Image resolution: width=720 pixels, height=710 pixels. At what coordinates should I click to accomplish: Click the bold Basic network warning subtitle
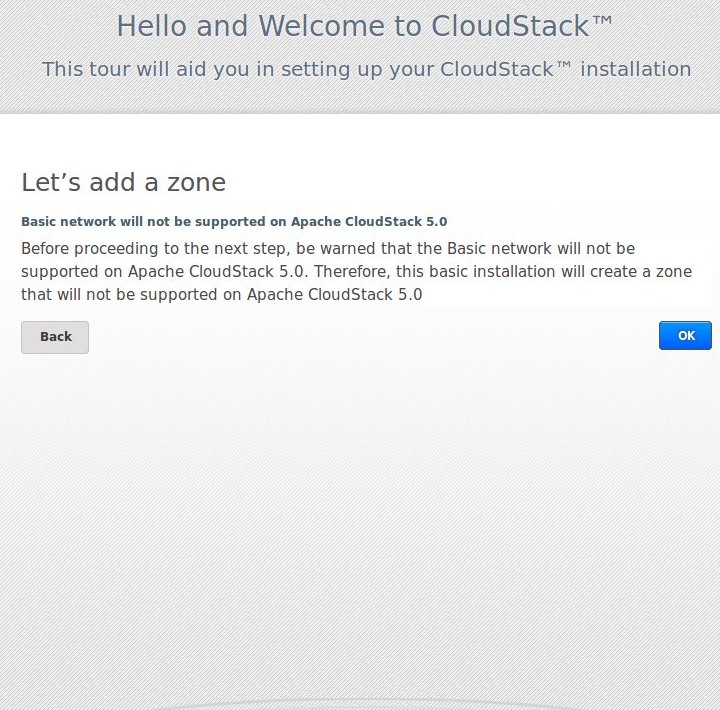point(234,222)
